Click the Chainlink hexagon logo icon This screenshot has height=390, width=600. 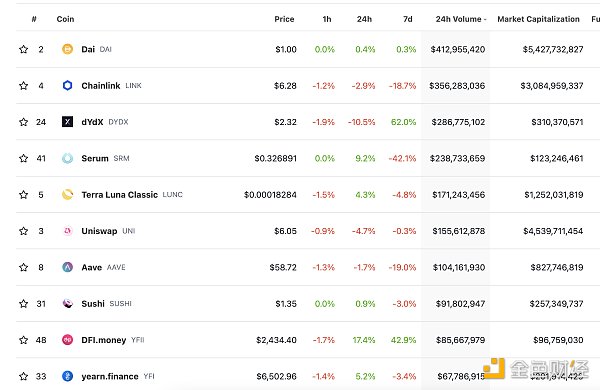[67, 85]
